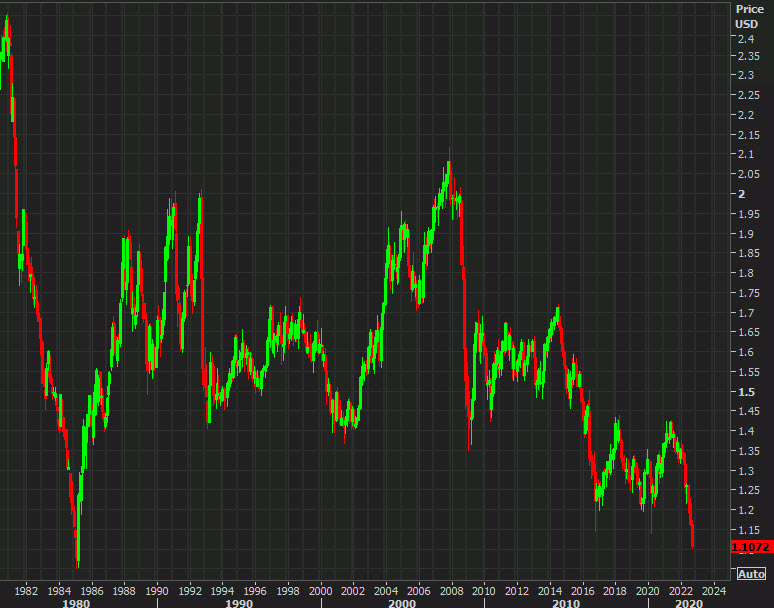Viewport: 774px width, 608px height.
Task: Click the 1.45 price axis label
Action: (749, 411)
